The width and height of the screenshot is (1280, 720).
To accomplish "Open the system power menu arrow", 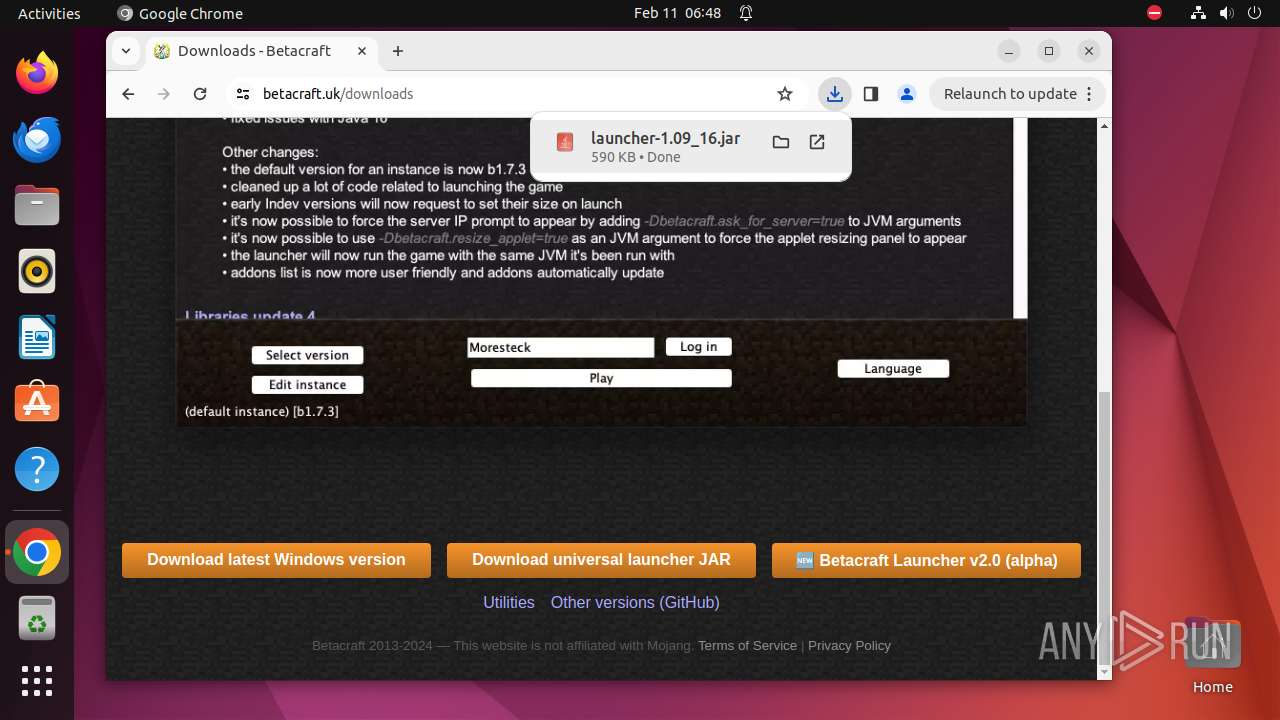I will pos(1254,13).
